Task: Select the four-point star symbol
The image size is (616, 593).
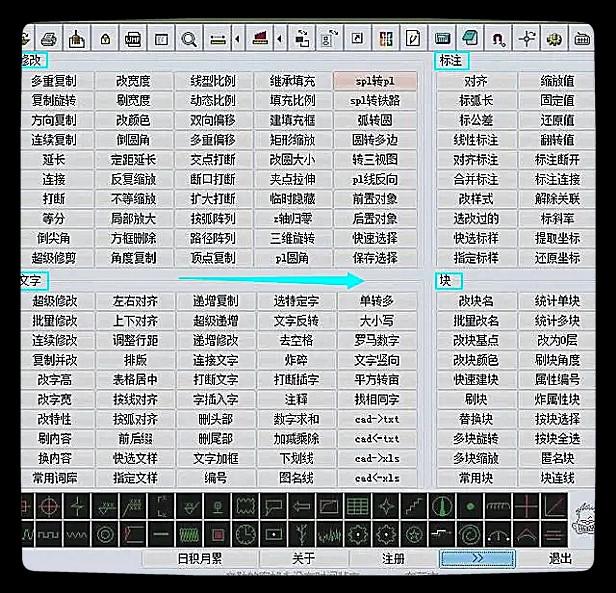Action: pyautogui.click(x=386, y=506)
